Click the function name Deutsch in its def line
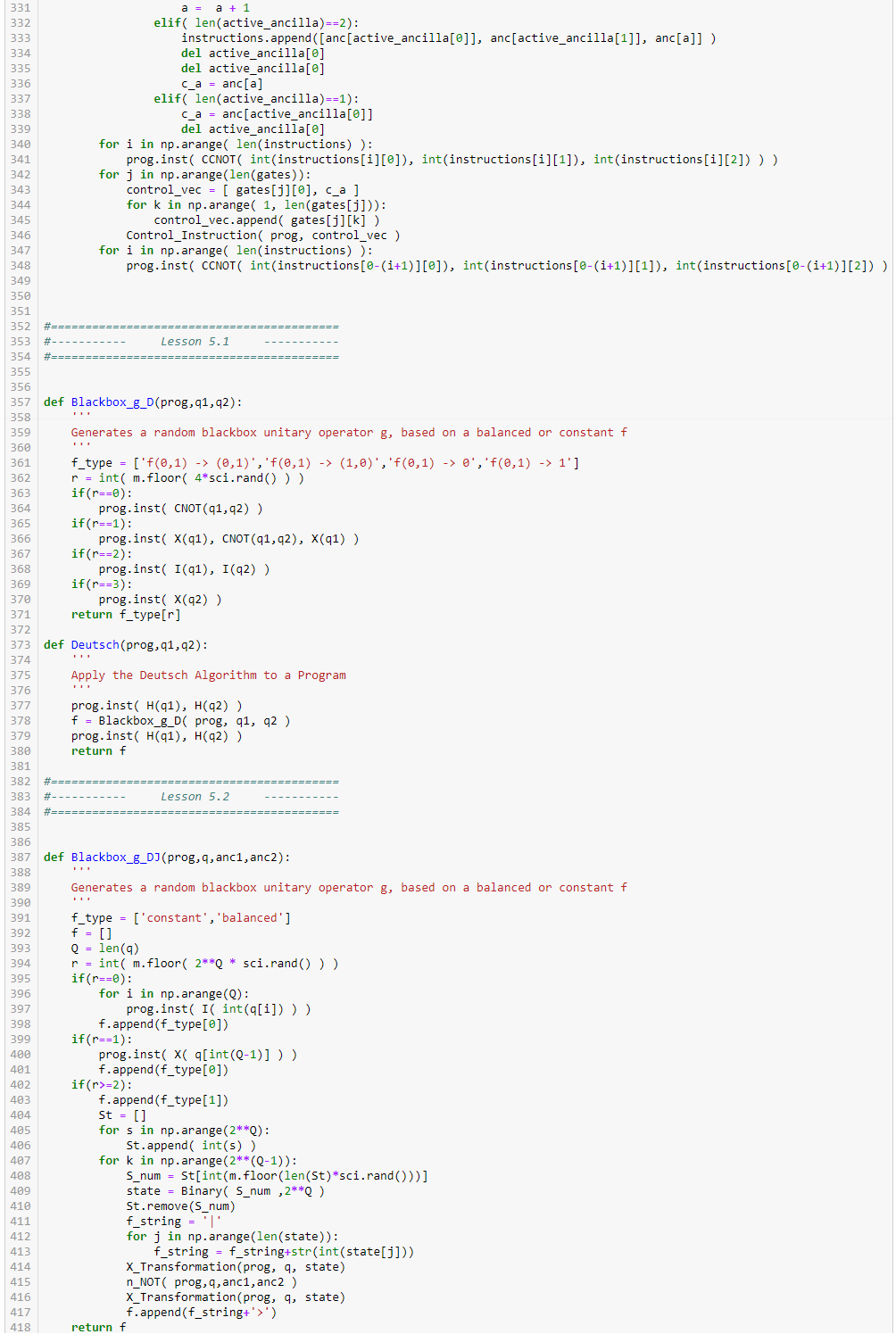This screenshot has width=896, height=1334. pyautogui.click(x=95, y=645)
